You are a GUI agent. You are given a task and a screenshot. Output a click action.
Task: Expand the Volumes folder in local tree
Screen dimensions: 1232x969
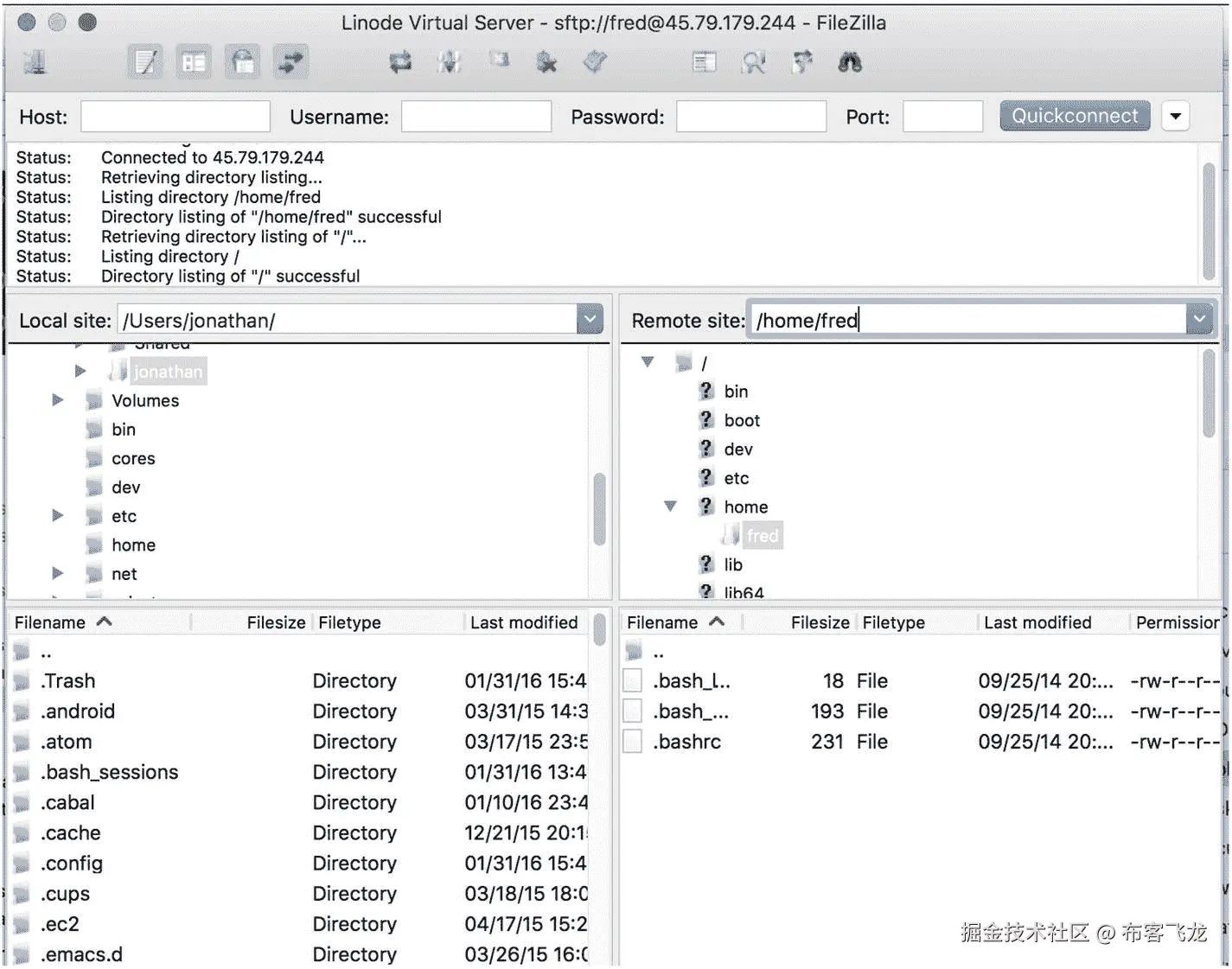(x=57, y=400)
